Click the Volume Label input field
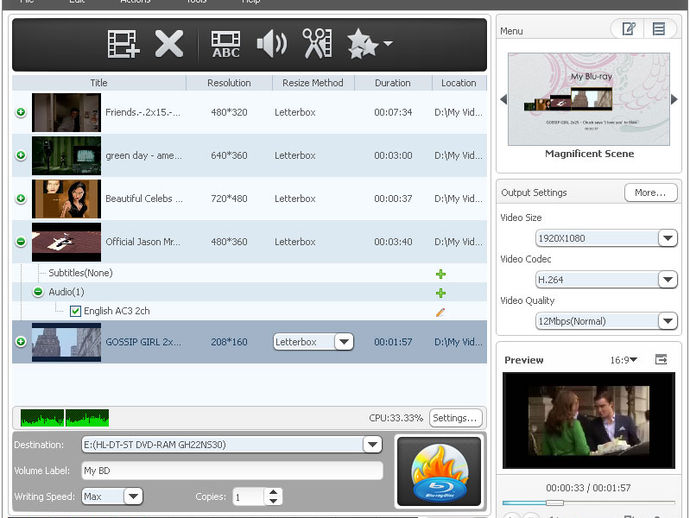Screen dimensions: 690x518 pyautogui.click(x=232, y=470)
